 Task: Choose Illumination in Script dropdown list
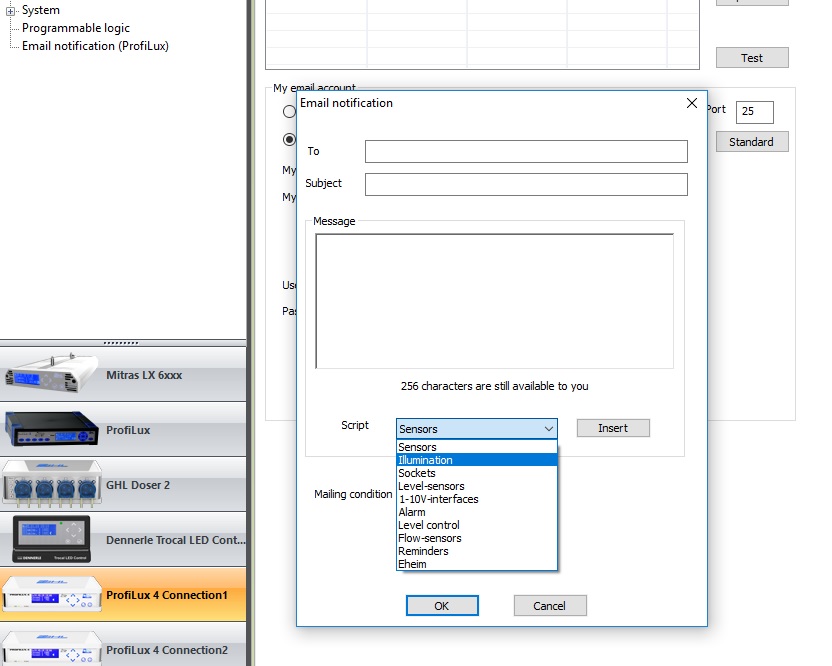[x=477, y=460]
